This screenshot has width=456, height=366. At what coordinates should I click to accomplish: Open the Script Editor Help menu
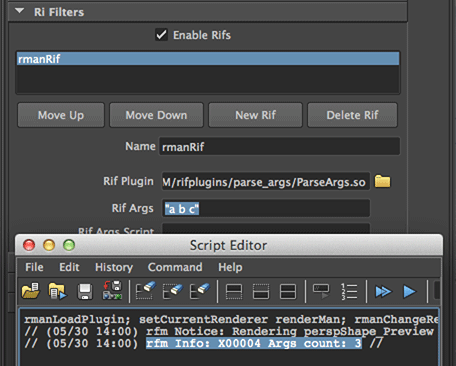(x=230, y=267)
